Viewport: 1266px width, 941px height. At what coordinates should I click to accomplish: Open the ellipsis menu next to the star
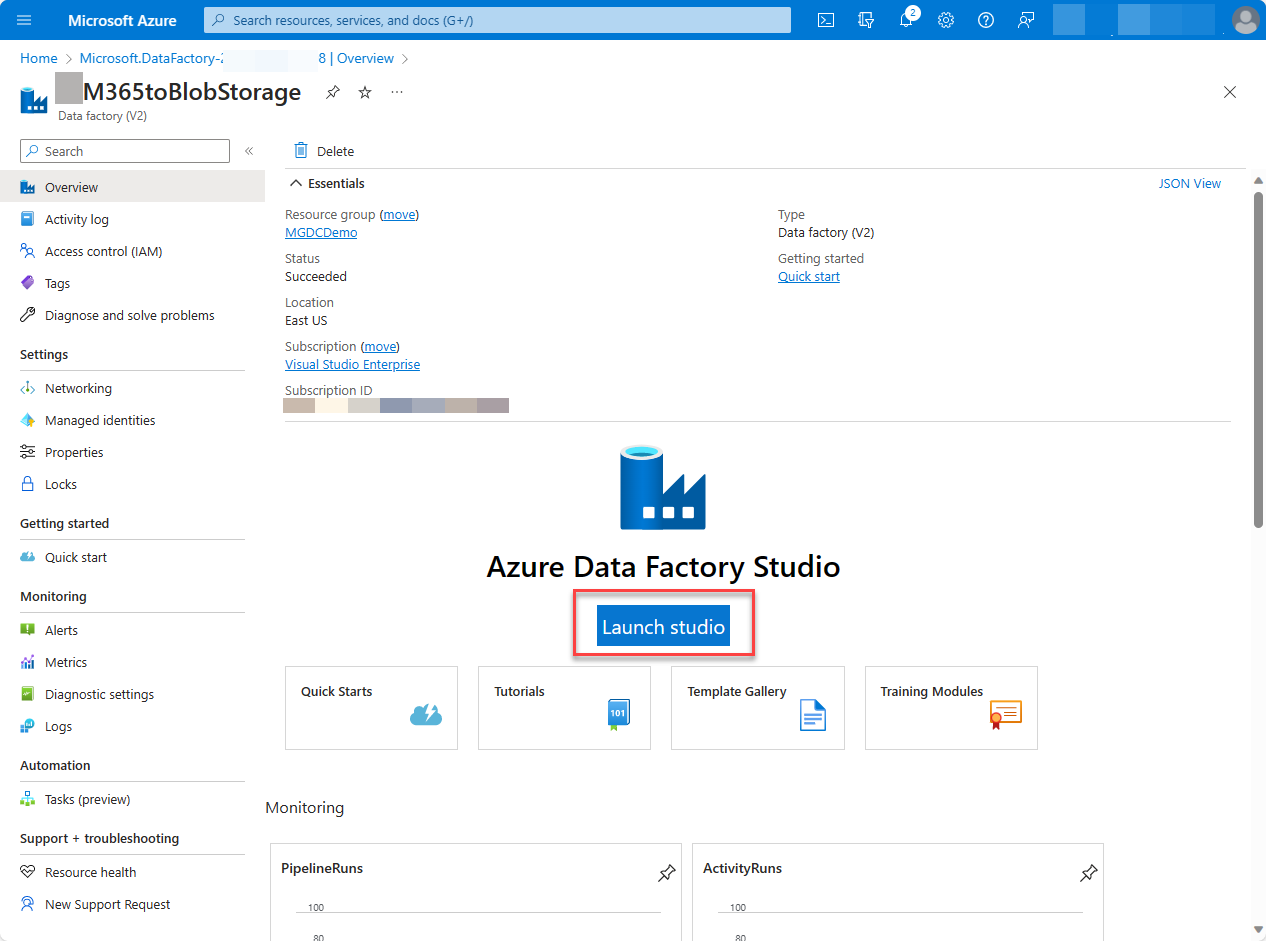396,92
